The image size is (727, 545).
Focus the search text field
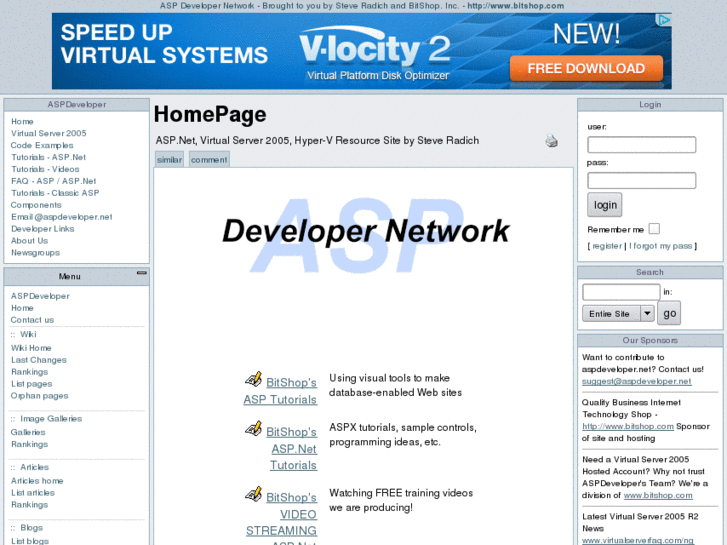pyautogui.click(x=621, y=292)
